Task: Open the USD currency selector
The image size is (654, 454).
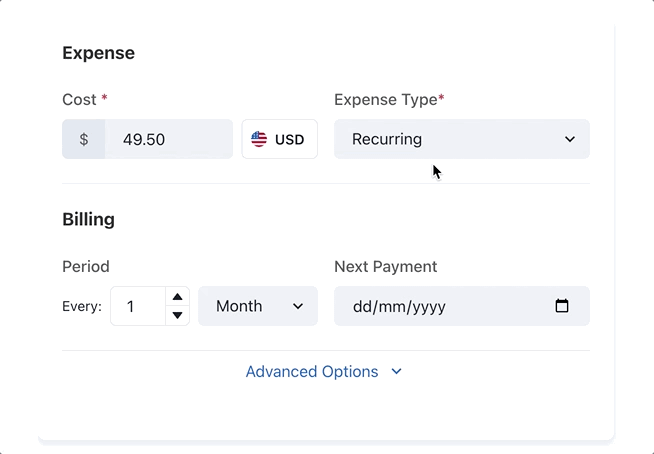Action: tap(280, 139)
